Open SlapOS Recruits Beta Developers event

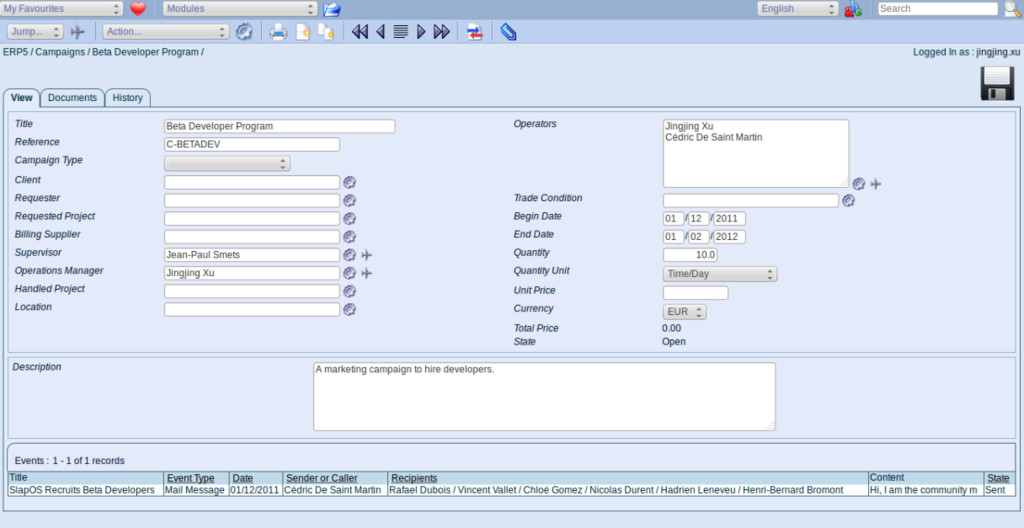click(x=82, y=490)
